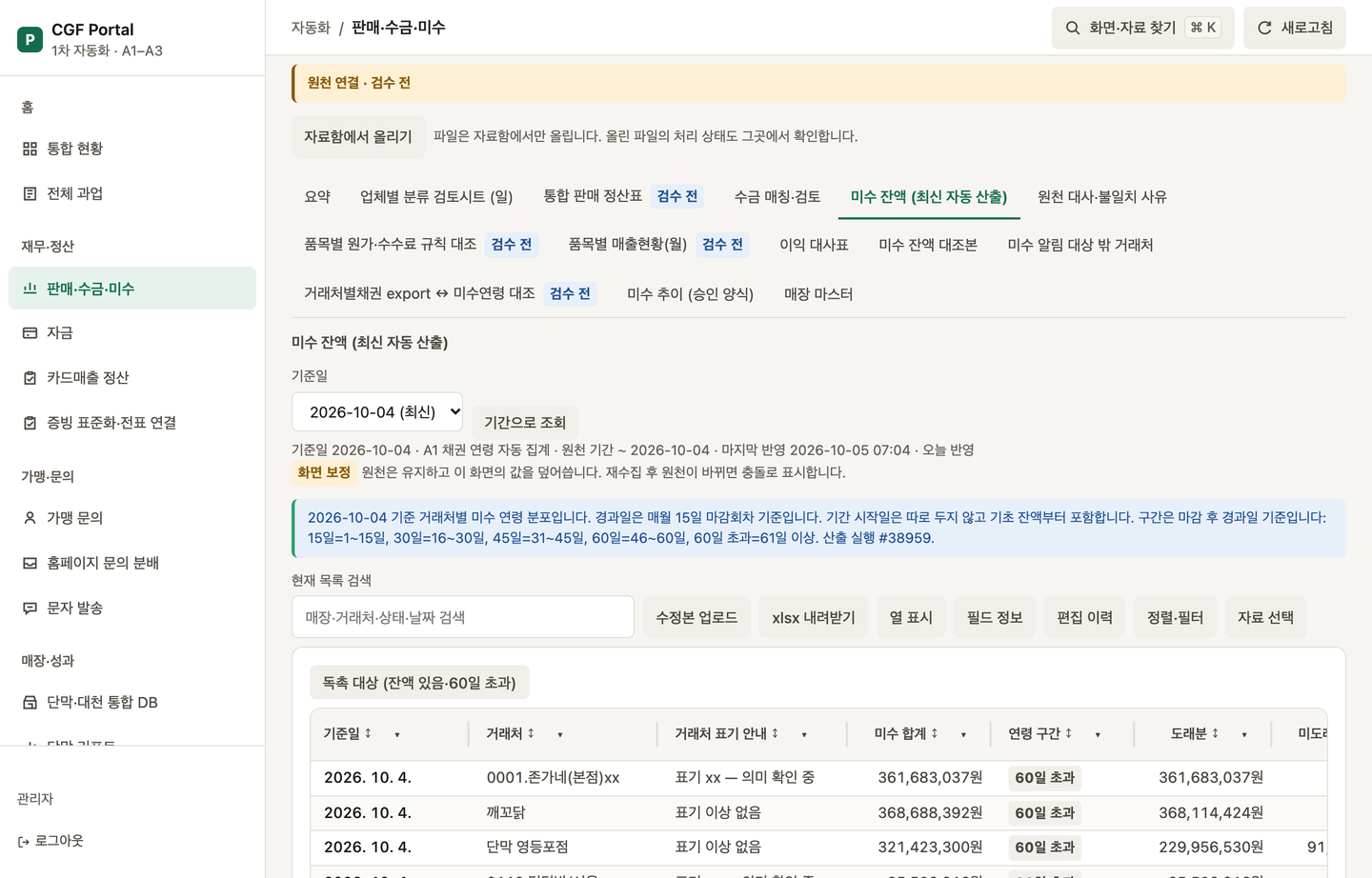The image size is (1372, 878).
Task: Click the 전체 과업 list icon
Action: pos(30,193)
